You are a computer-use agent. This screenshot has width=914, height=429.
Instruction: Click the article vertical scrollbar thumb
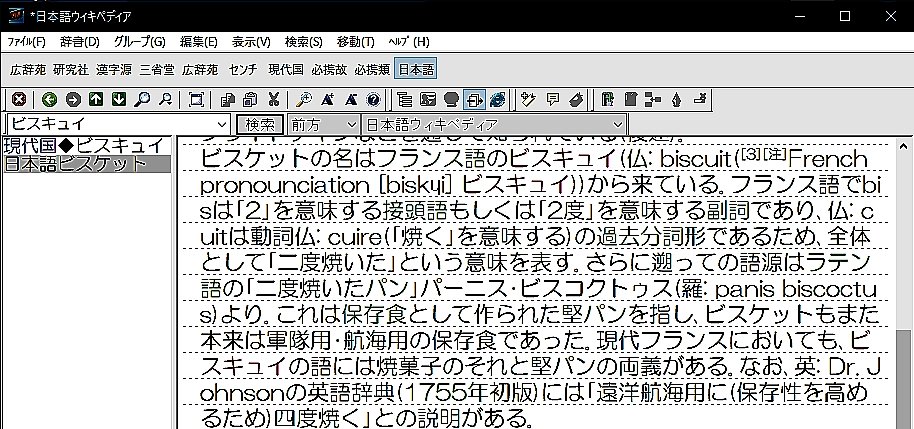click(x=904, y=378)
